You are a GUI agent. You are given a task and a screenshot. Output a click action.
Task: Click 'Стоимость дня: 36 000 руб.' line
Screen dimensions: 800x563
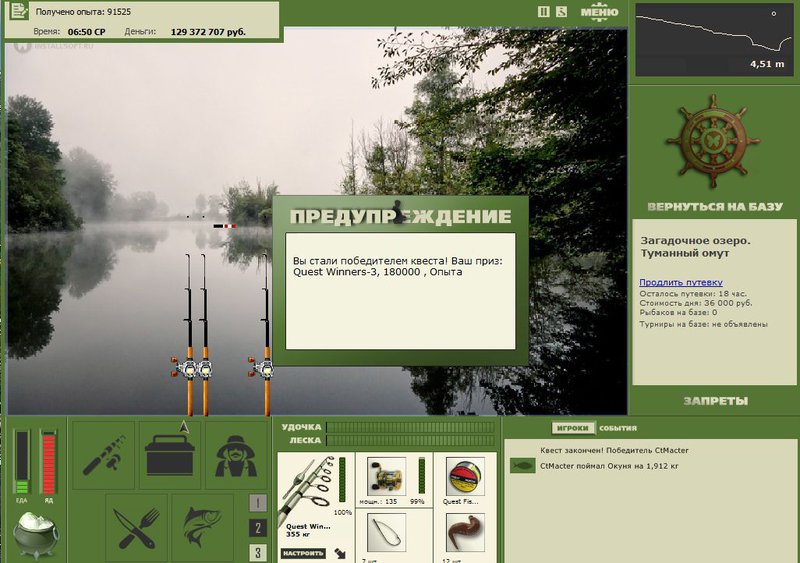pyautogui.click(x=696, y=303)
